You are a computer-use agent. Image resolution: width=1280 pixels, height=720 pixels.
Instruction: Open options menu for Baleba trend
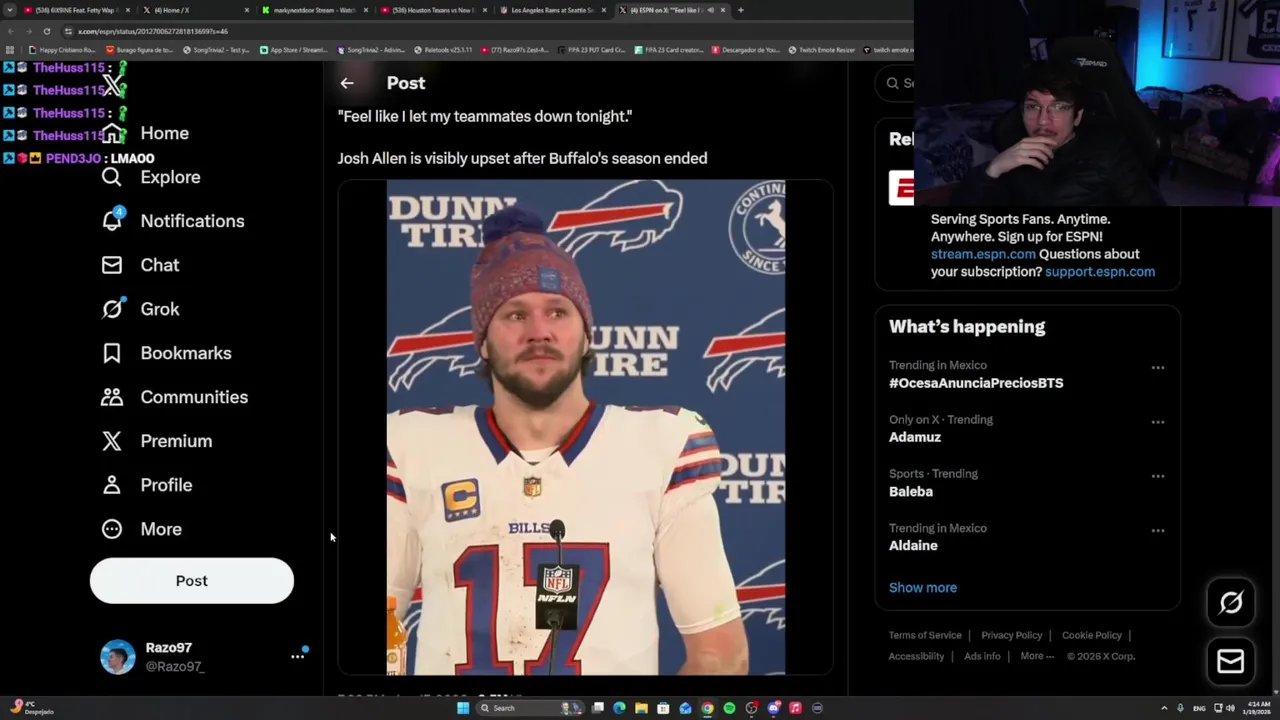(x=1157, y=476)
